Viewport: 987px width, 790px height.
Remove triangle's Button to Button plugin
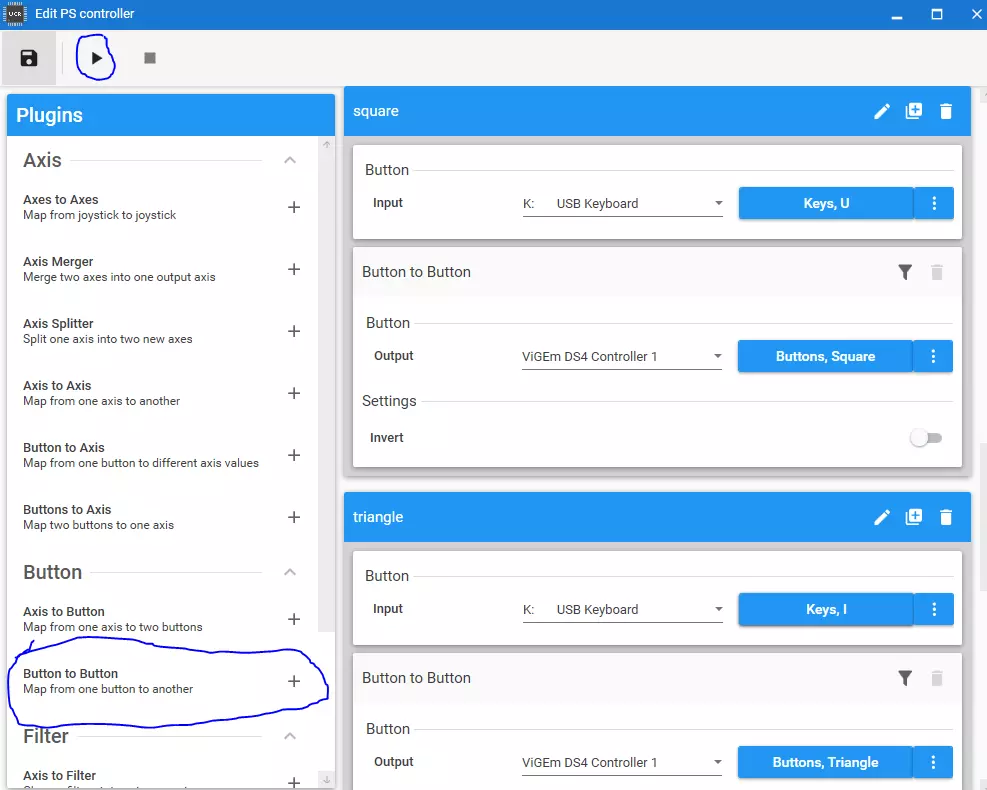[937, 678]
